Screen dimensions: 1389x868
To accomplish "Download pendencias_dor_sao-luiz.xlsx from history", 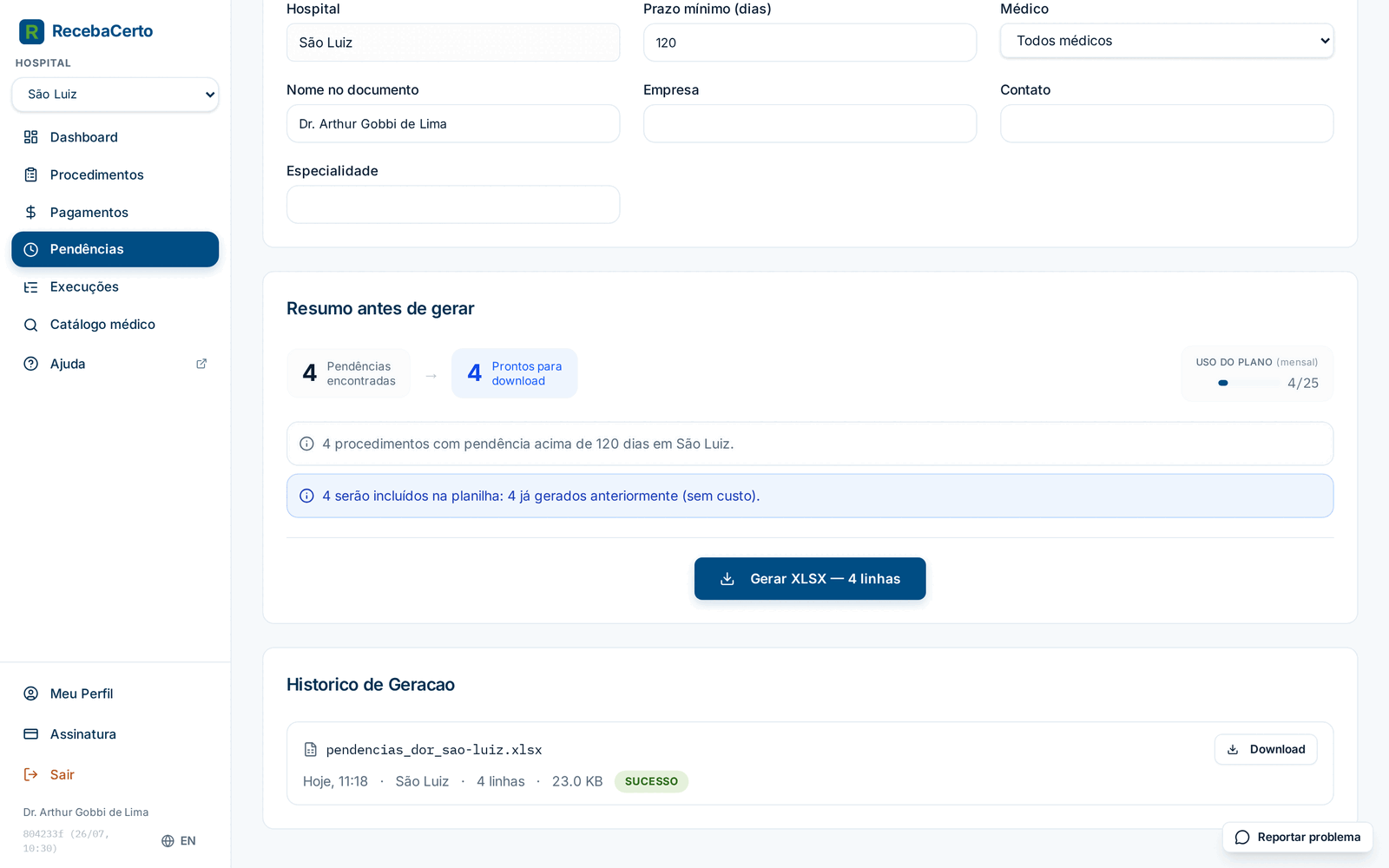I will [1266, 750].
